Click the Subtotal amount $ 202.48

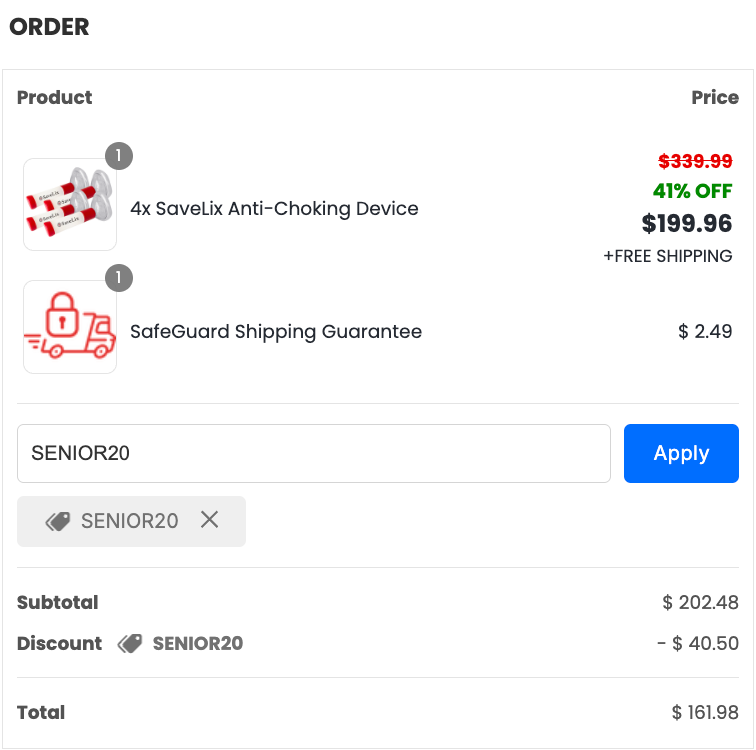point(700,603)
